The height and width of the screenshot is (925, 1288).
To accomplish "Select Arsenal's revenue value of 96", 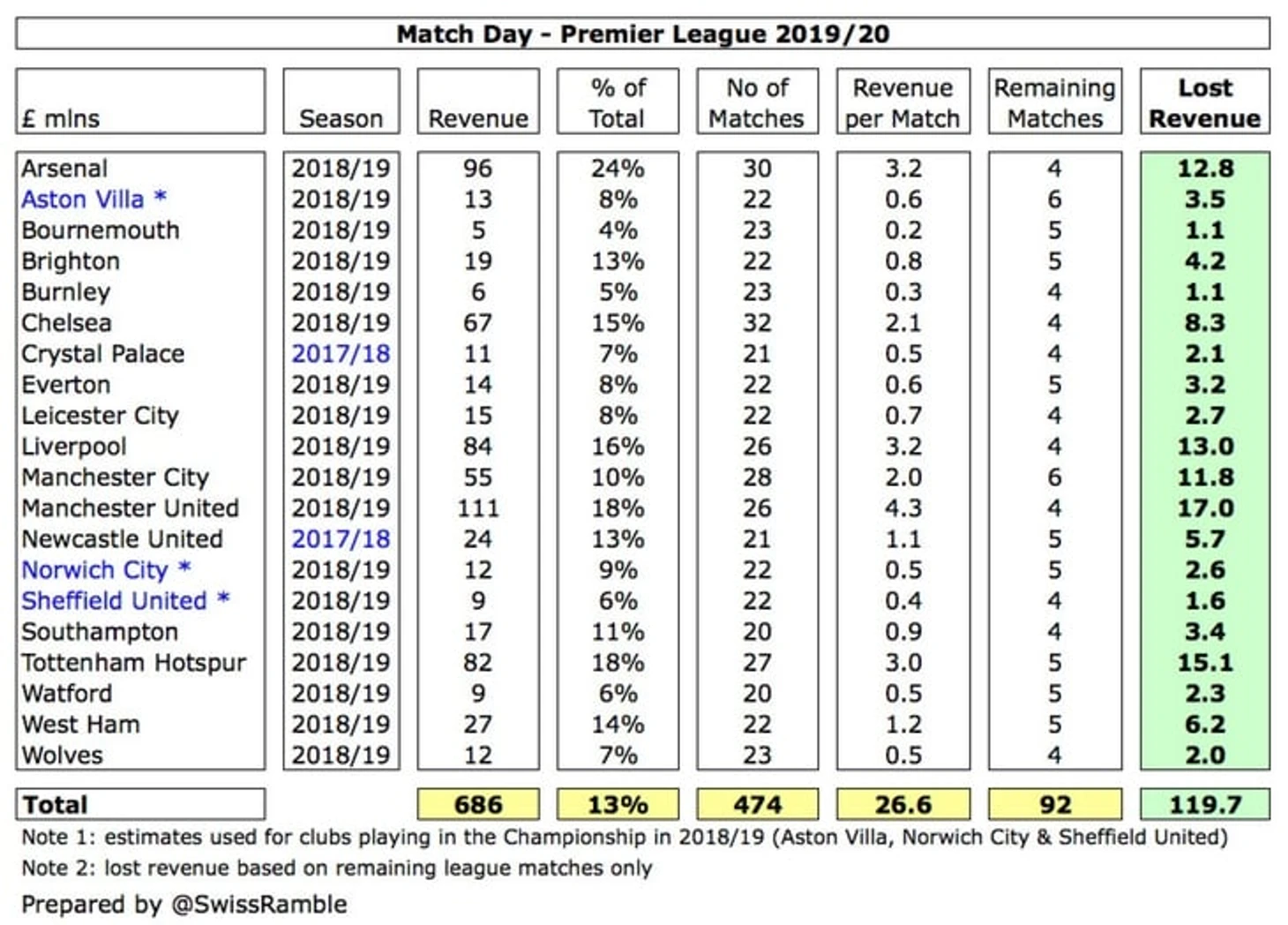I will click(x=478, y=169).
